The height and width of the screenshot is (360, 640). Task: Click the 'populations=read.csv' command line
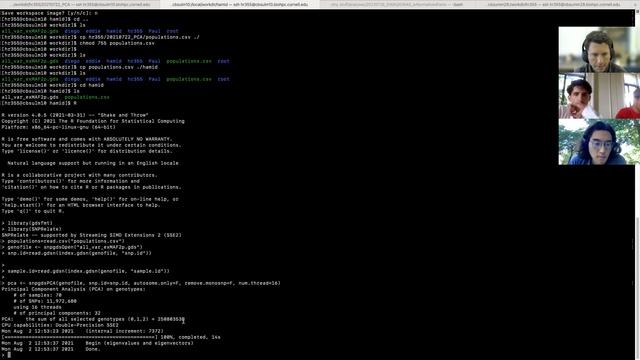[63, 241]
